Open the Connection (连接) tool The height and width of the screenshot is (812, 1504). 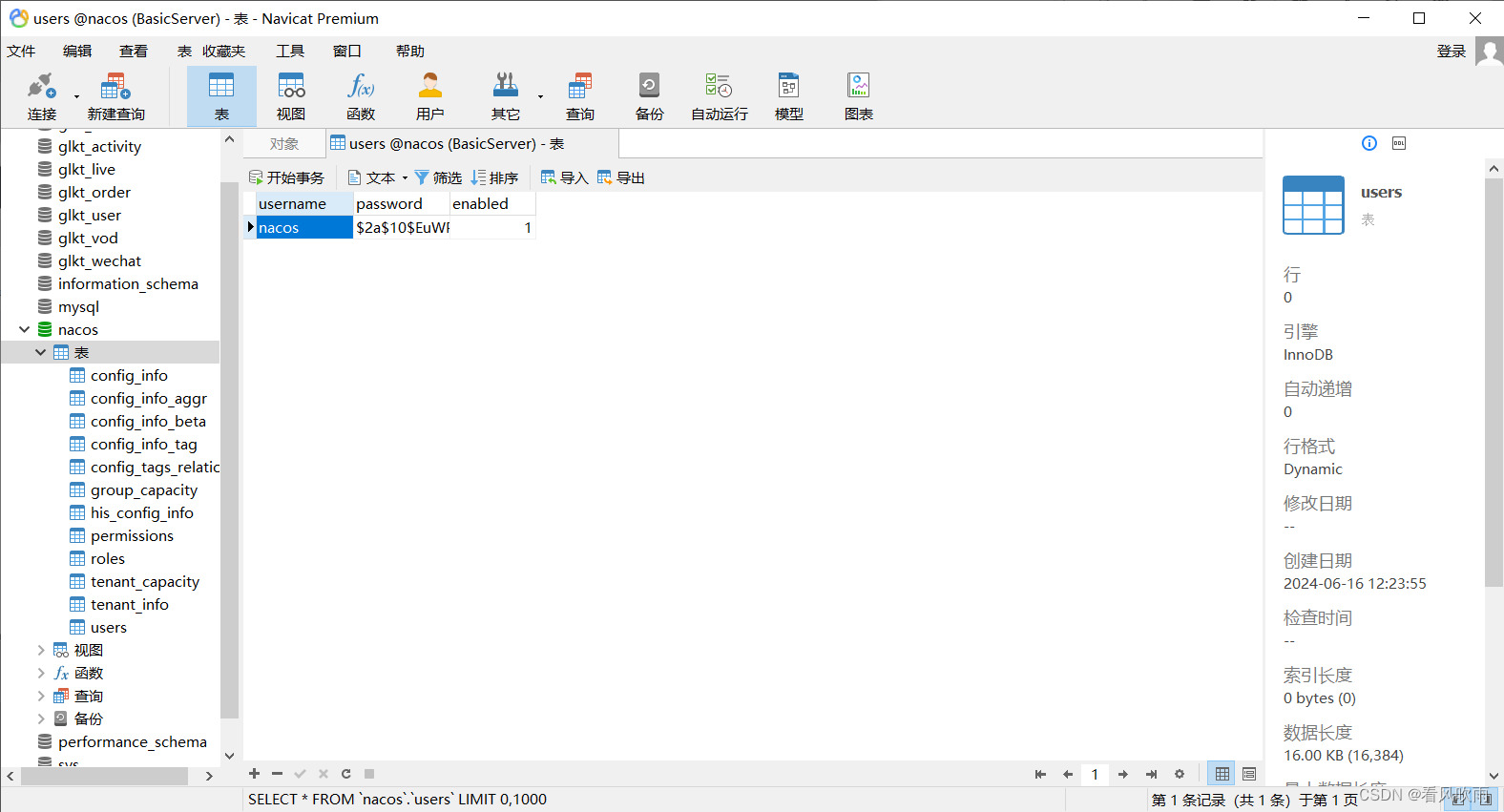[x=41, y=96]
